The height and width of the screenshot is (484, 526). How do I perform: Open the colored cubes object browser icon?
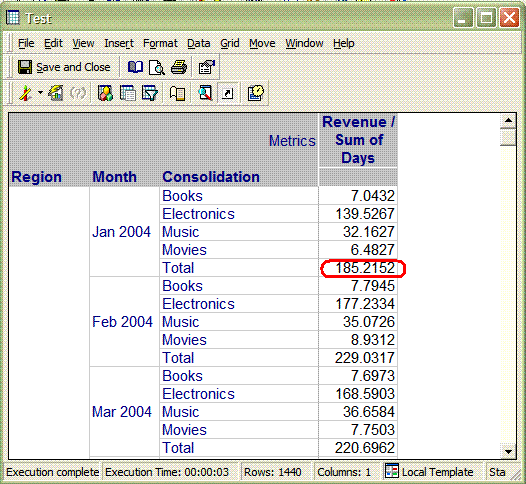105,93
